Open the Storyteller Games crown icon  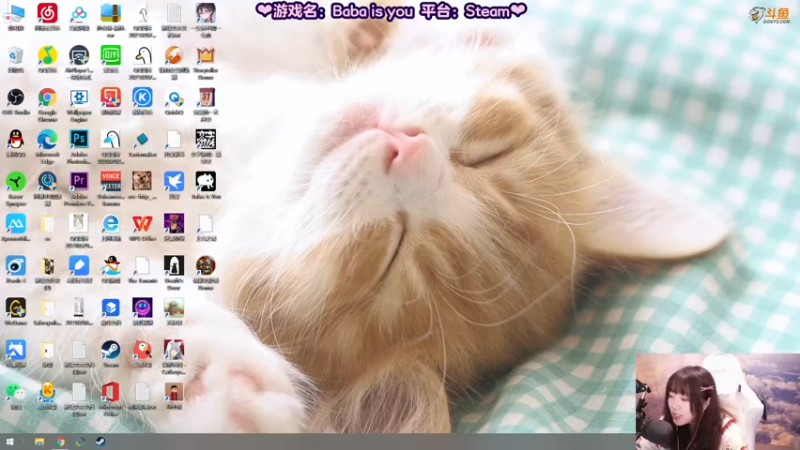pyautogui.click(x=205, y=56)
